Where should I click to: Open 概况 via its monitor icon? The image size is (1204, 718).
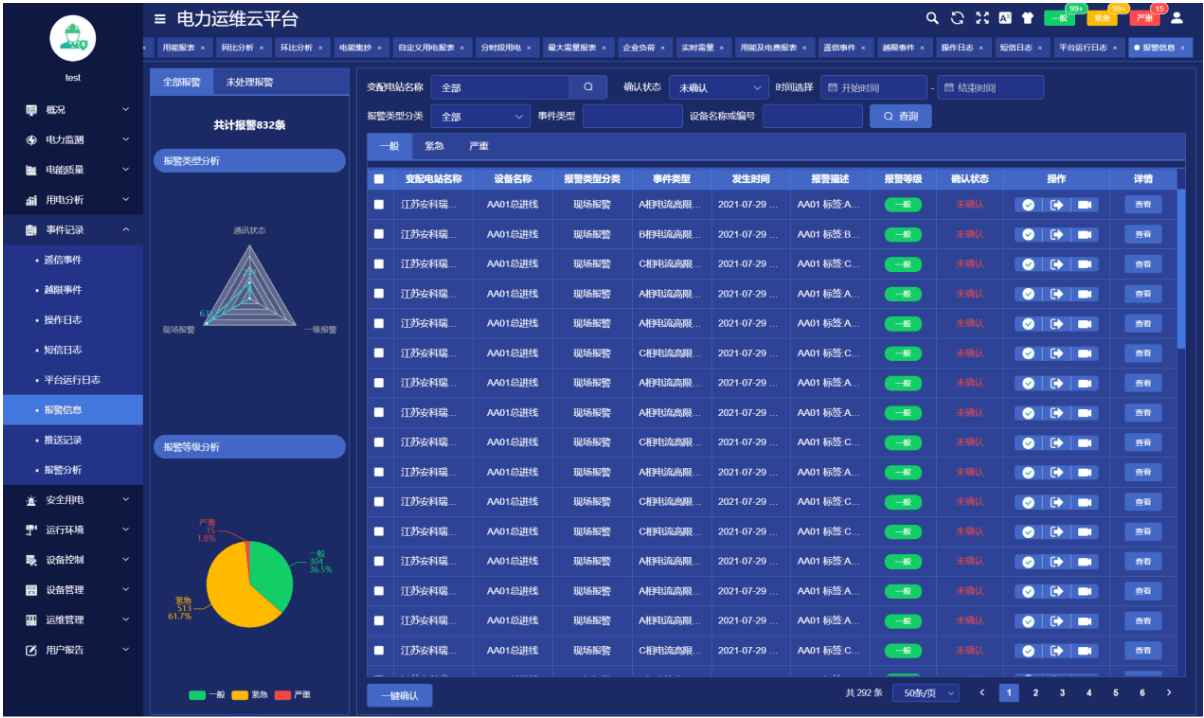click(x=31, y=110)
